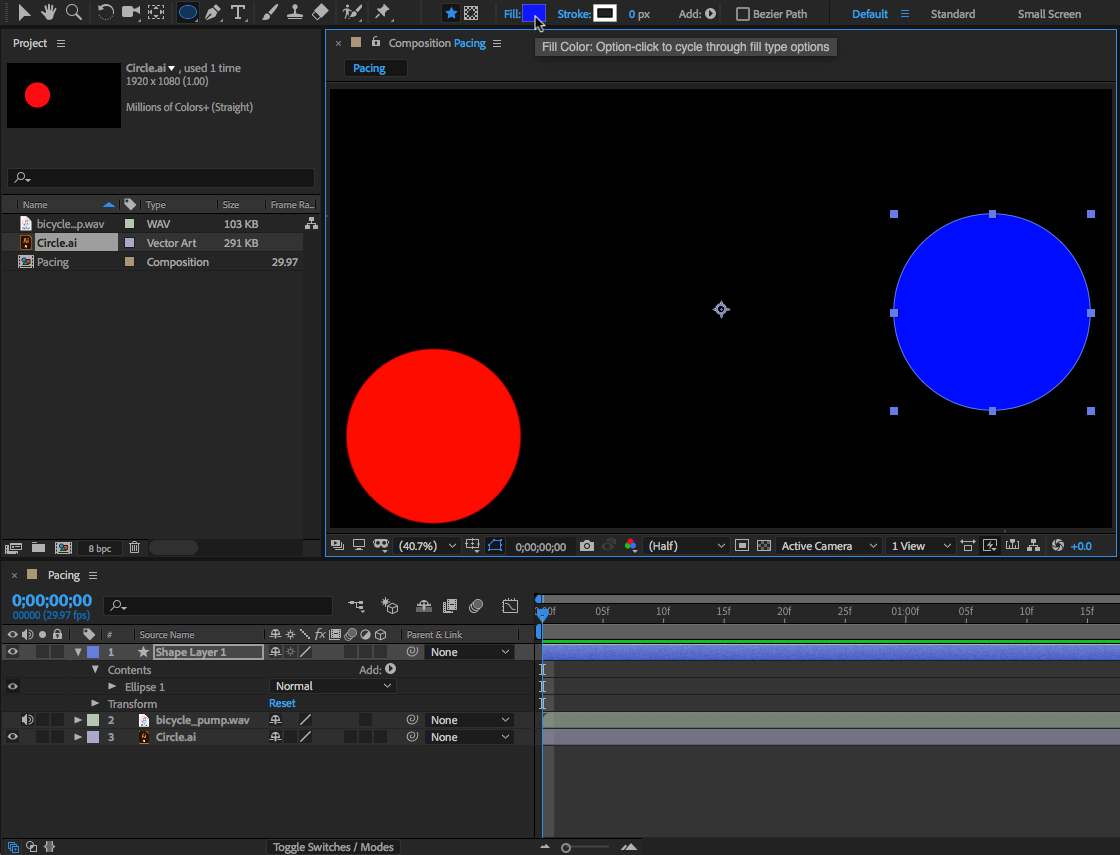Take a snapshot with the camera icon

pos(587,546)
